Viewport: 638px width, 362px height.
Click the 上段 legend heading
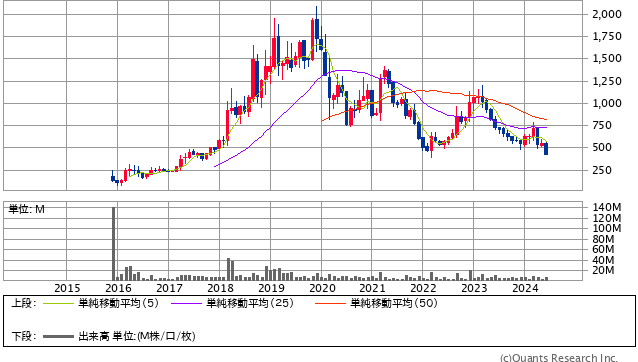click(x=24, y=303)
